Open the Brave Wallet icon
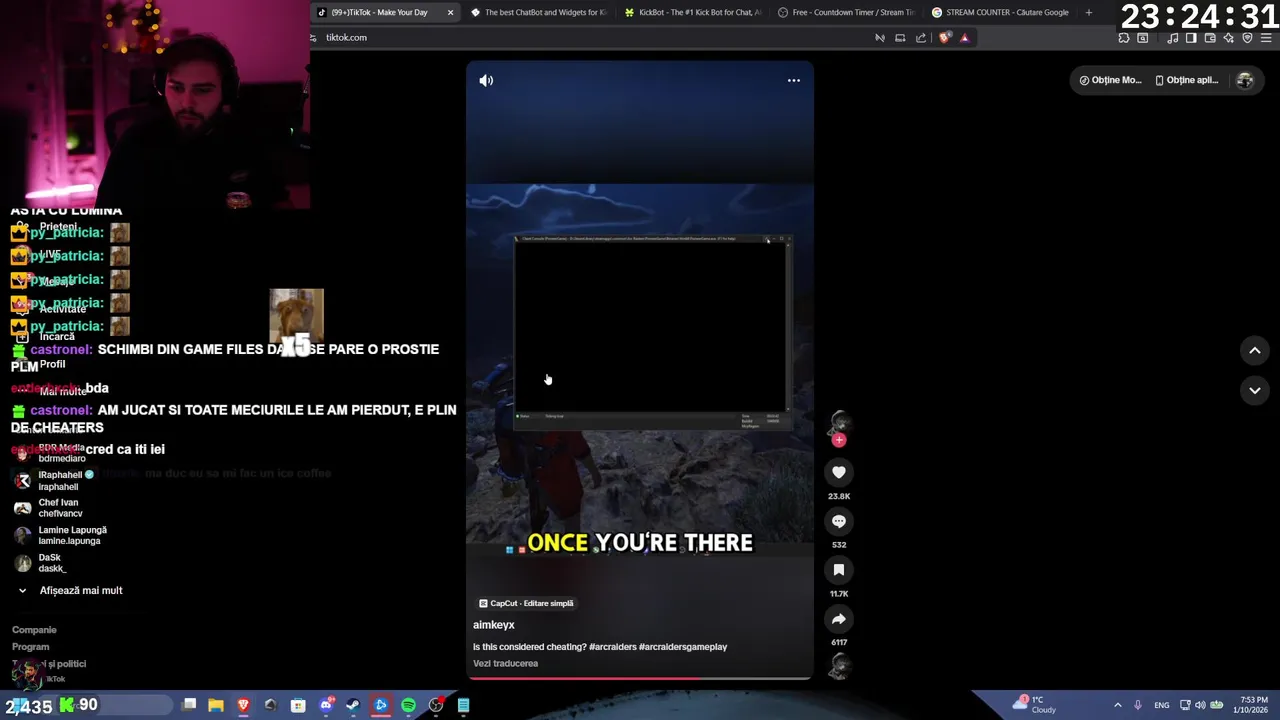The width and height of the screenshot is (1280, 720). [1210, 38]
